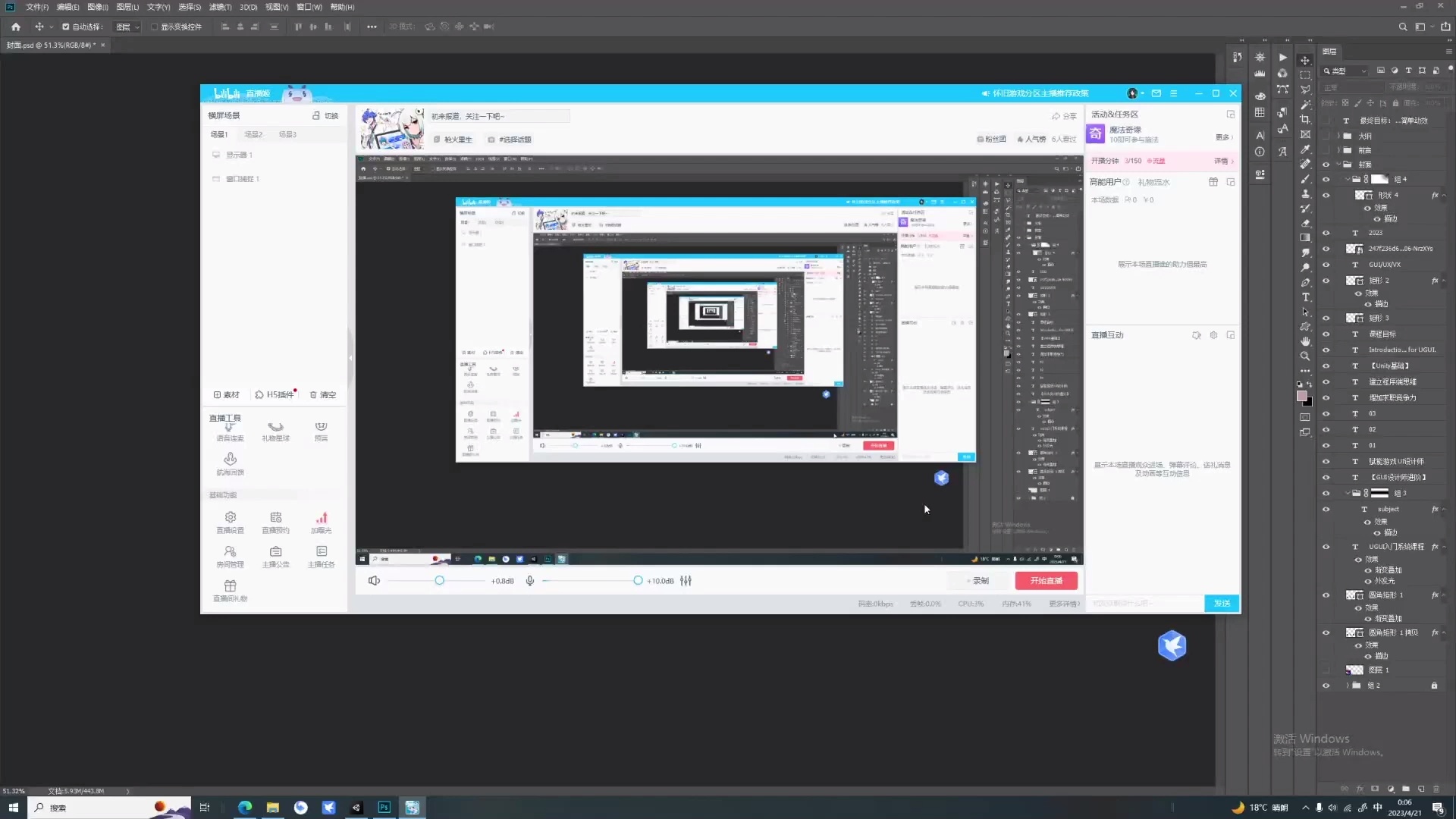Hide the 2023 text layer
The image size is (1456, 819).
point(1326,233)
